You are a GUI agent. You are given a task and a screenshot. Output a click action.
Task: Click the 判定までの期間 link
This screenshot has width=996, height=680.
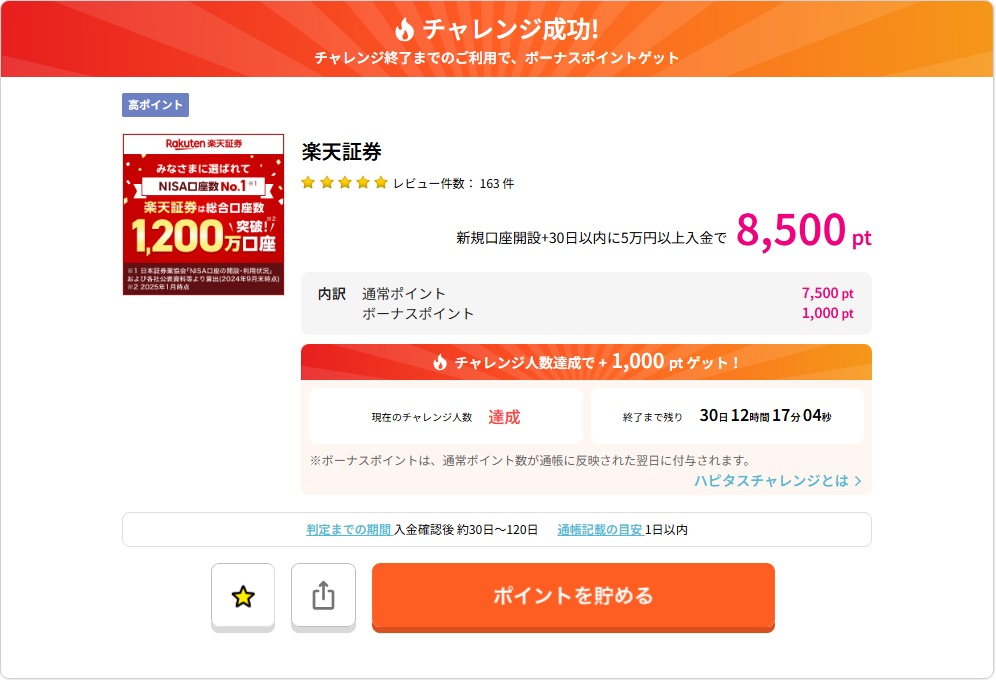tap(348, 530)
